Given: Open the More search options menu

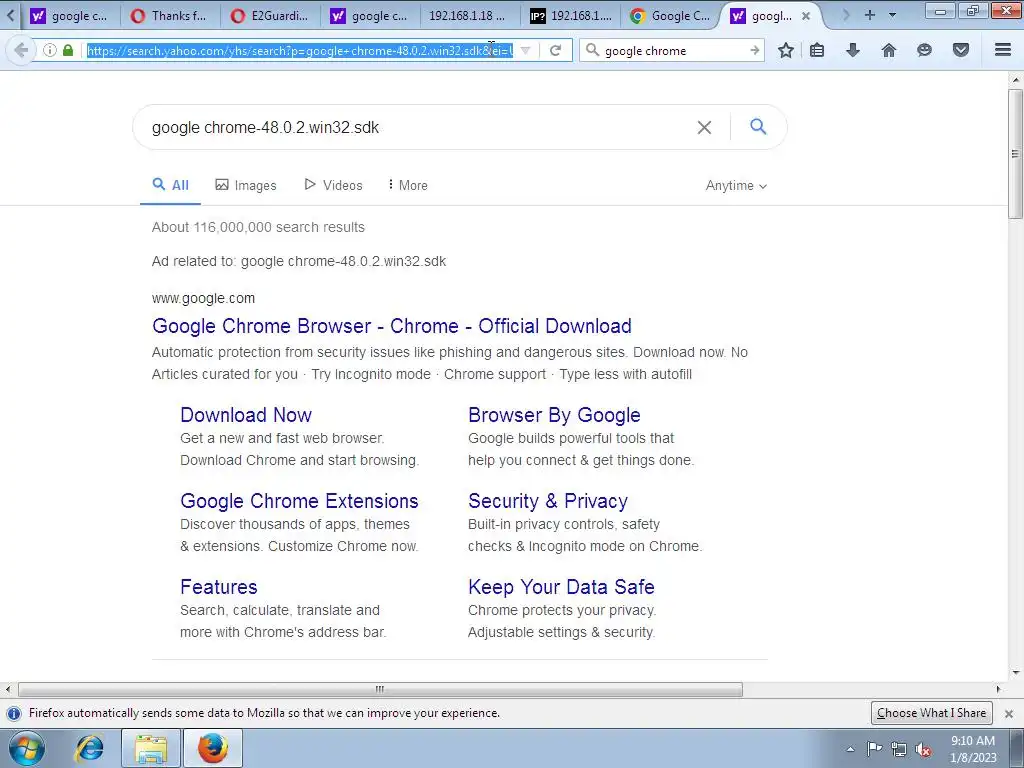Looking at the screenshot, I should point(408,185).
